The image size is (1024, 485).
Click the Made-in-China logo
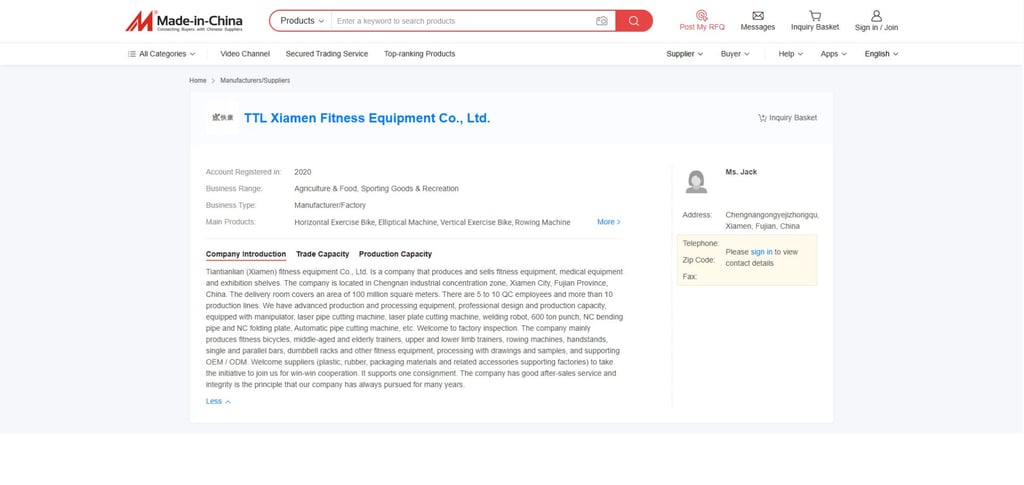(184, 21)
